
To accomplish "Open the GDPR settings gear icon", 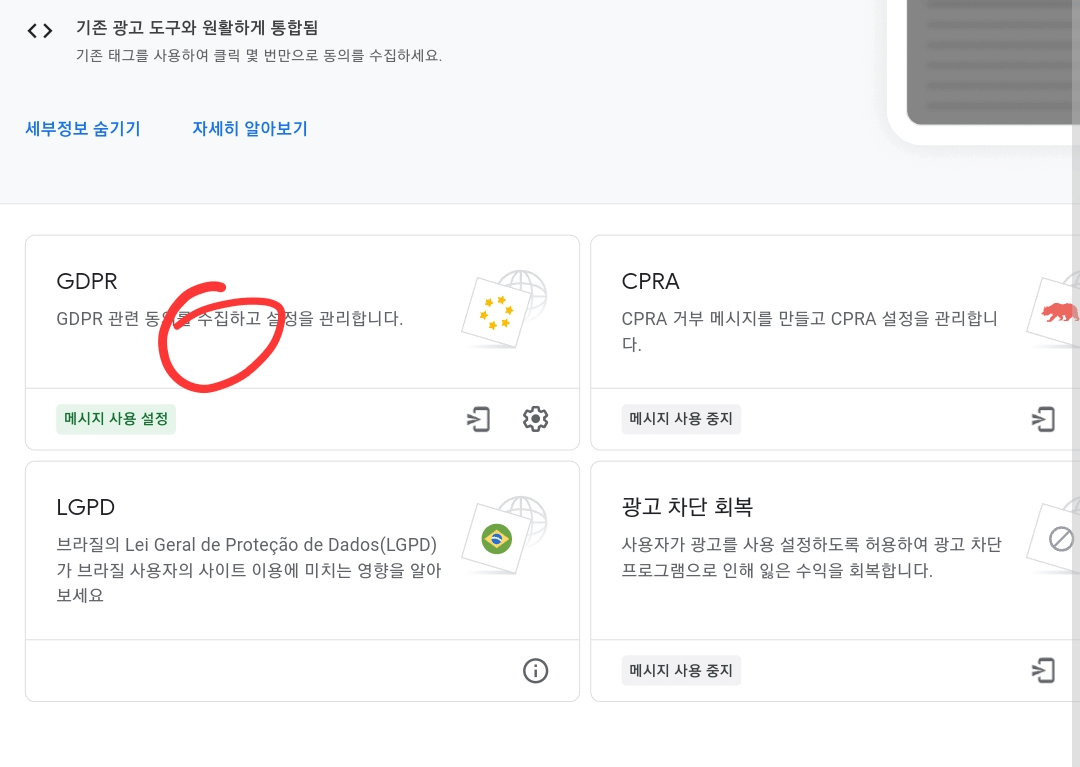I will (x=535, y=419).
